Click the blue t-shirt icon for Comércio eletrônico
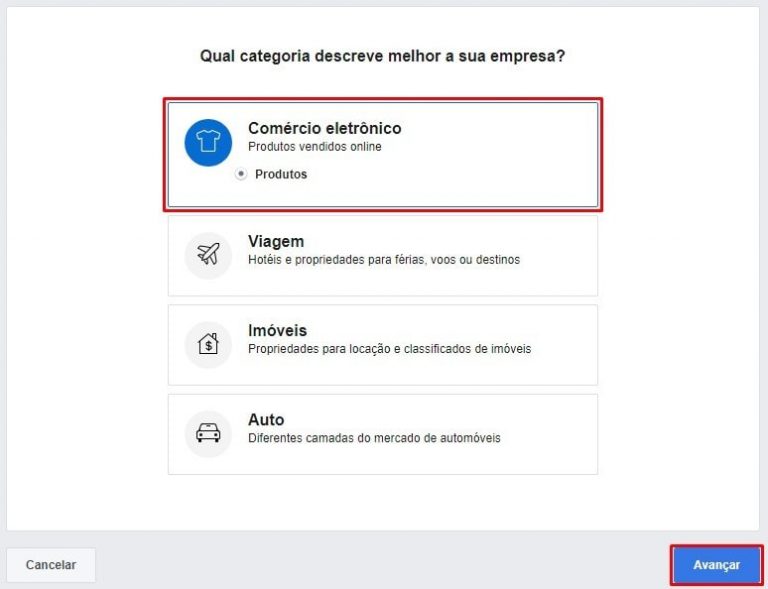The image size is (768, 589). click(x=208, y=142)
